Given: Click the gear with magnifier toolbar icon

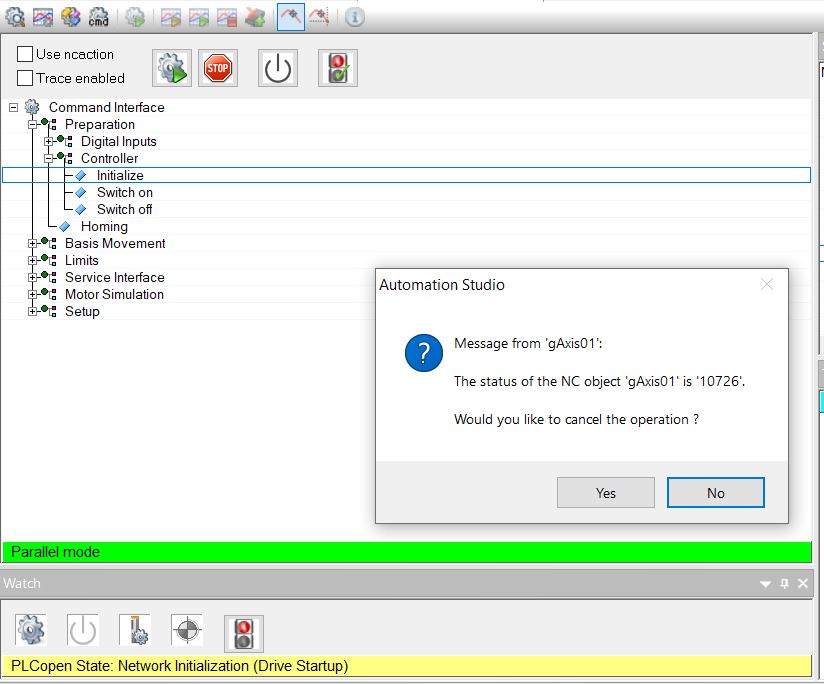Looking at the screenshot, I should [x=15, y=17].
